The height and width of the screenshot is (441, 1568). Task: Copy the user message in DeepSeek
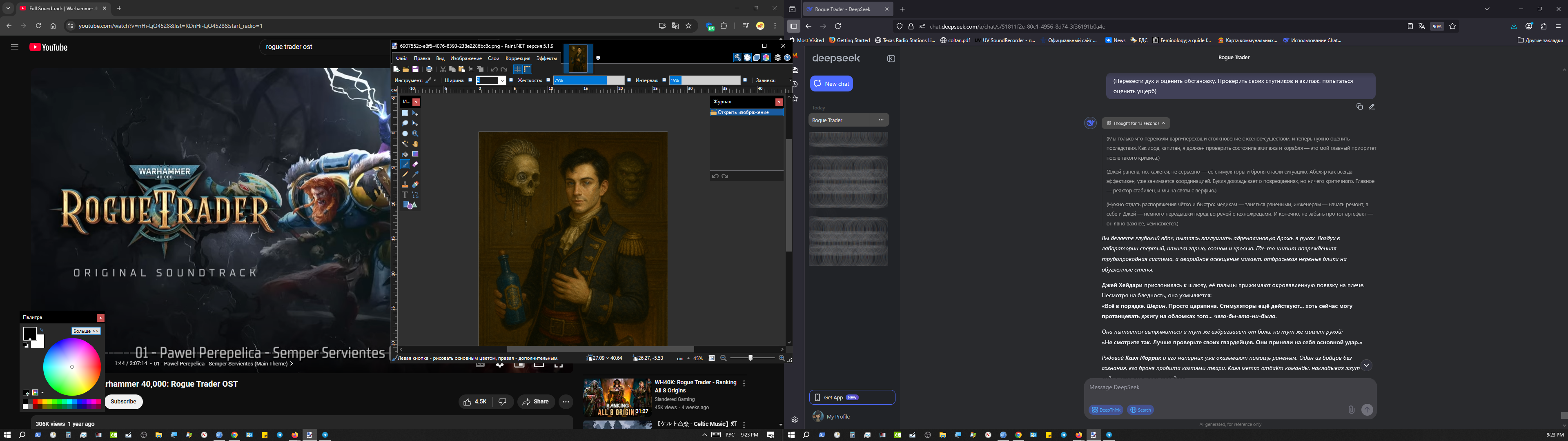coord(1359,107)
